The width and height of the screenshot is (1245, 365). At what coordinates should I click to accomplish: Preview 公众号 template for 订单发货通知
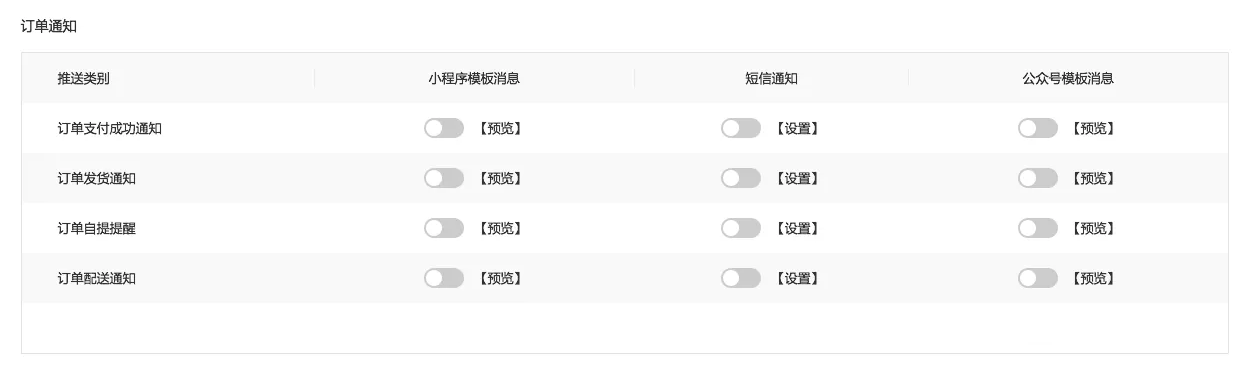point(1094,178)
